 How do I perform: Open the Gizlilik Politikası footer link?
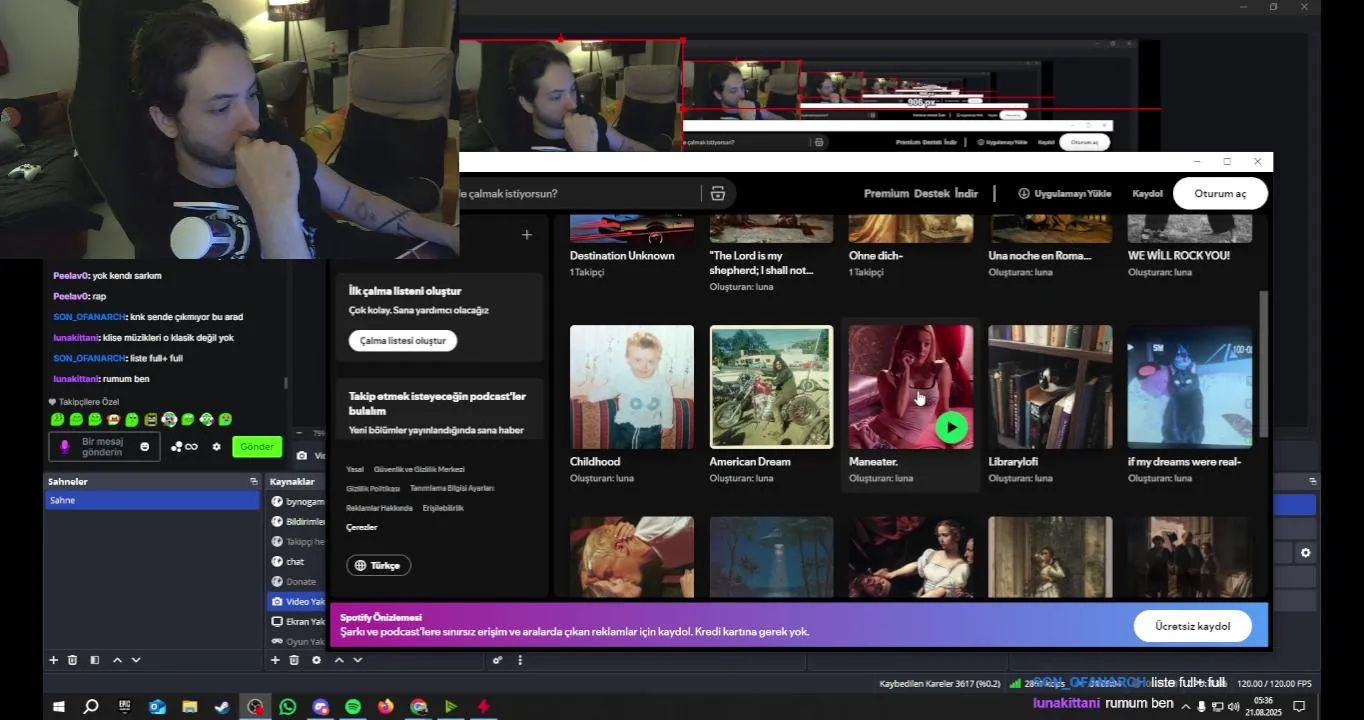click(x=373, y=489)
